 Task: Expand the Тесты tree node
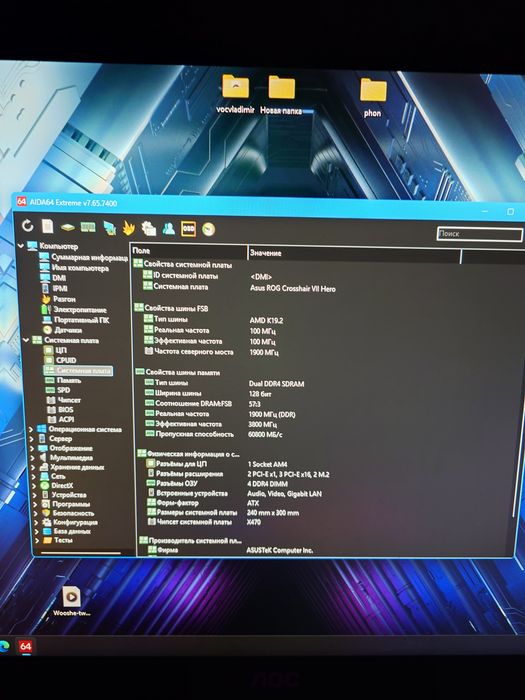click(37, 540)
